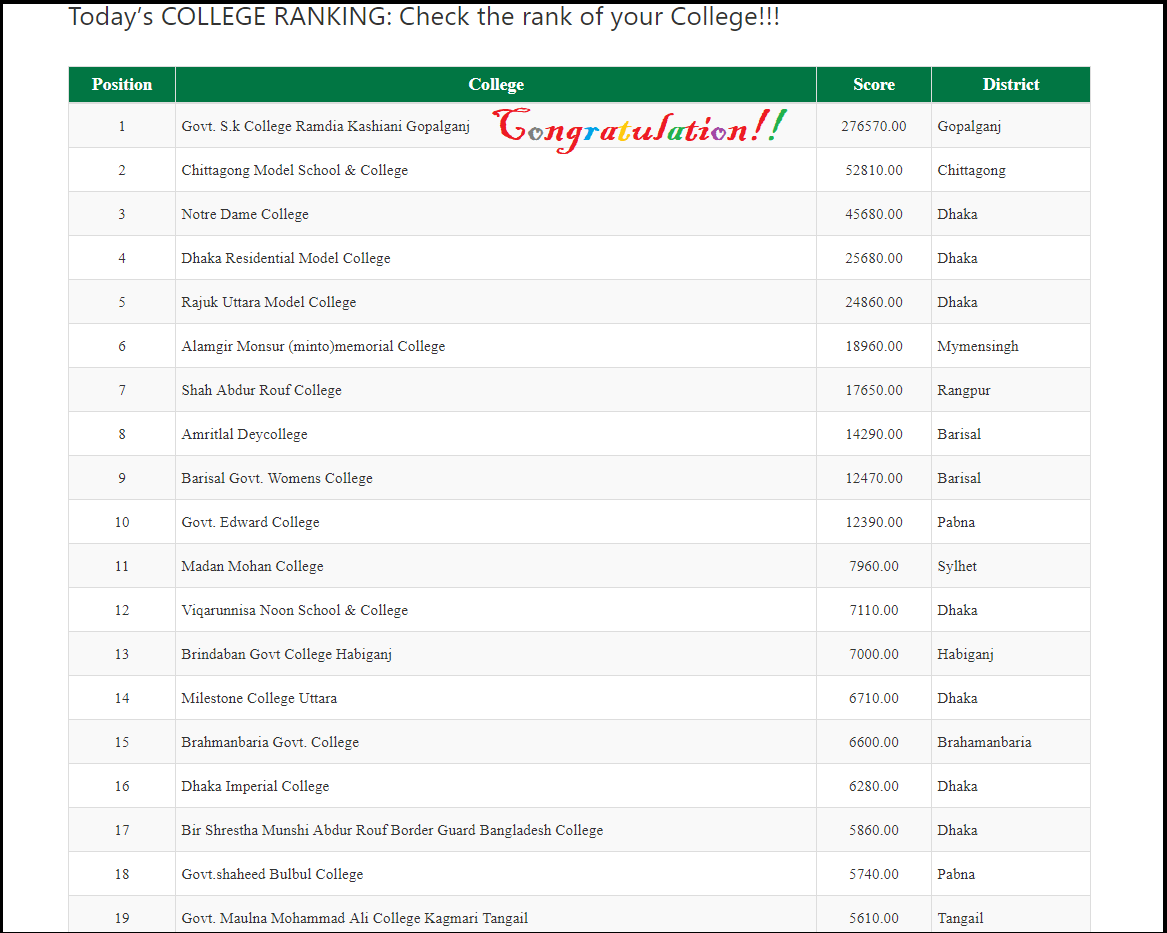The height and width of the screenshot is (933, 1167).
Task: Select Alamgir Monsur (minto)memorial College
Action: pyautogui.click(x=313, y=346)
